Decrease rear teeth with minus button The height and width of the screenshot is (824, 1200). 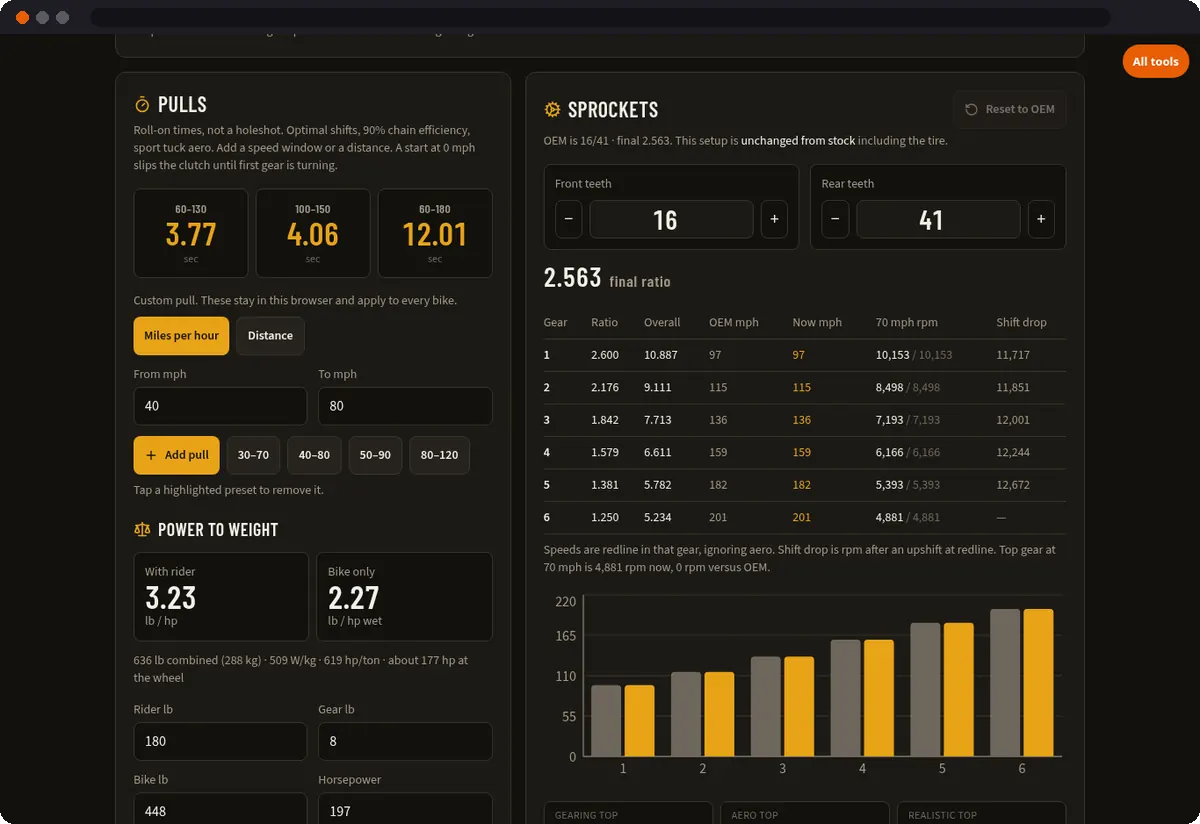point(835,219)
